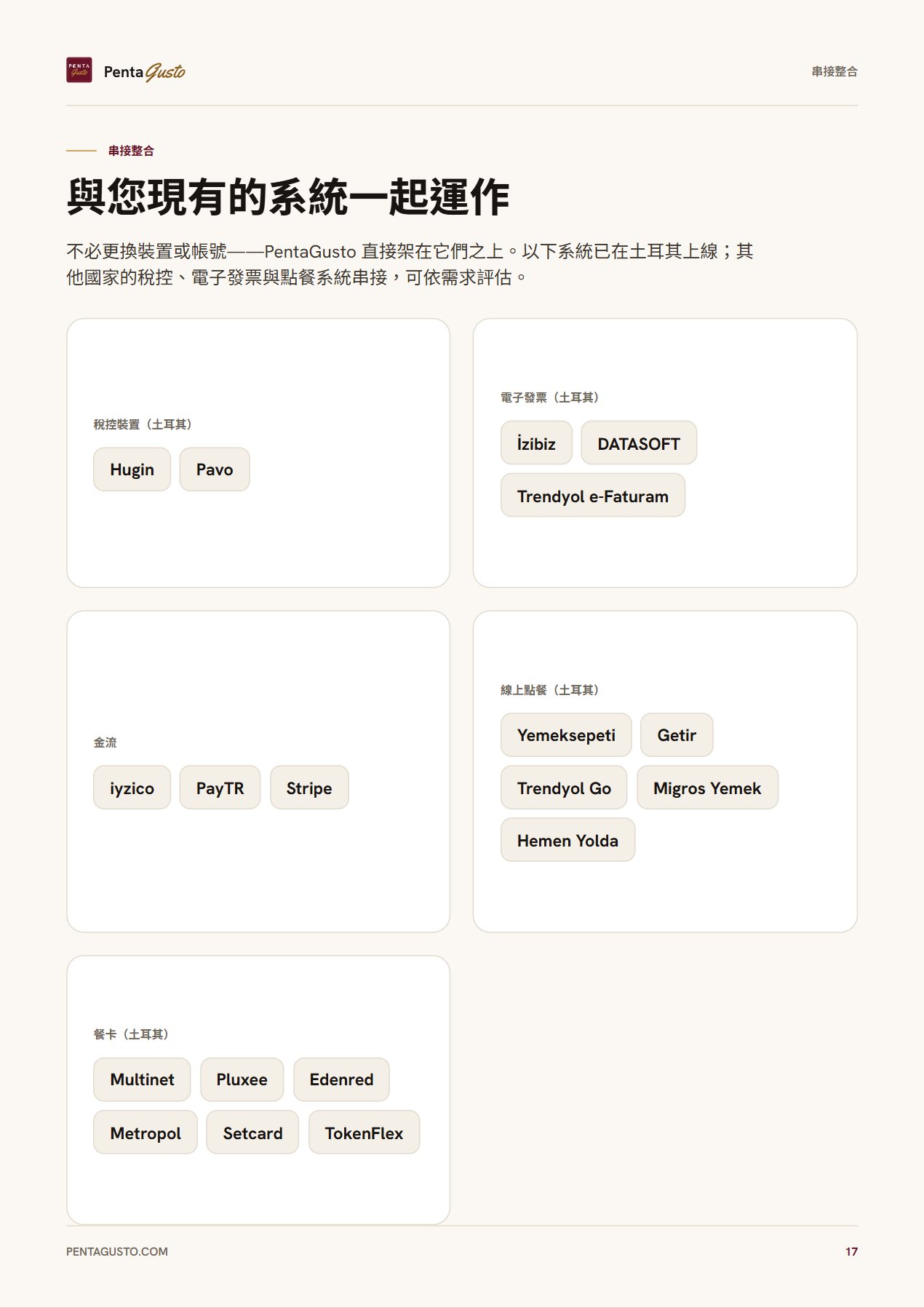Select the iyzico payment chip
The image size is (924, 1308).
pyautogui.click(x=132, y=788)
